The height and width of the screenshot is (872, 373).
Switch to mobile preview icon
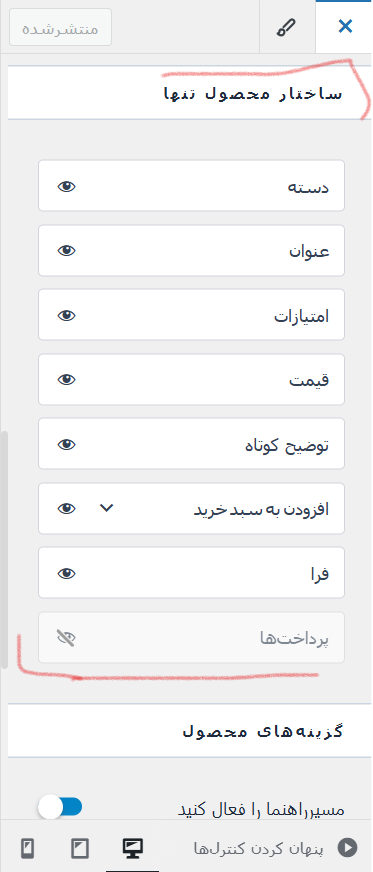pyautogui.click(x=27, y=848)
